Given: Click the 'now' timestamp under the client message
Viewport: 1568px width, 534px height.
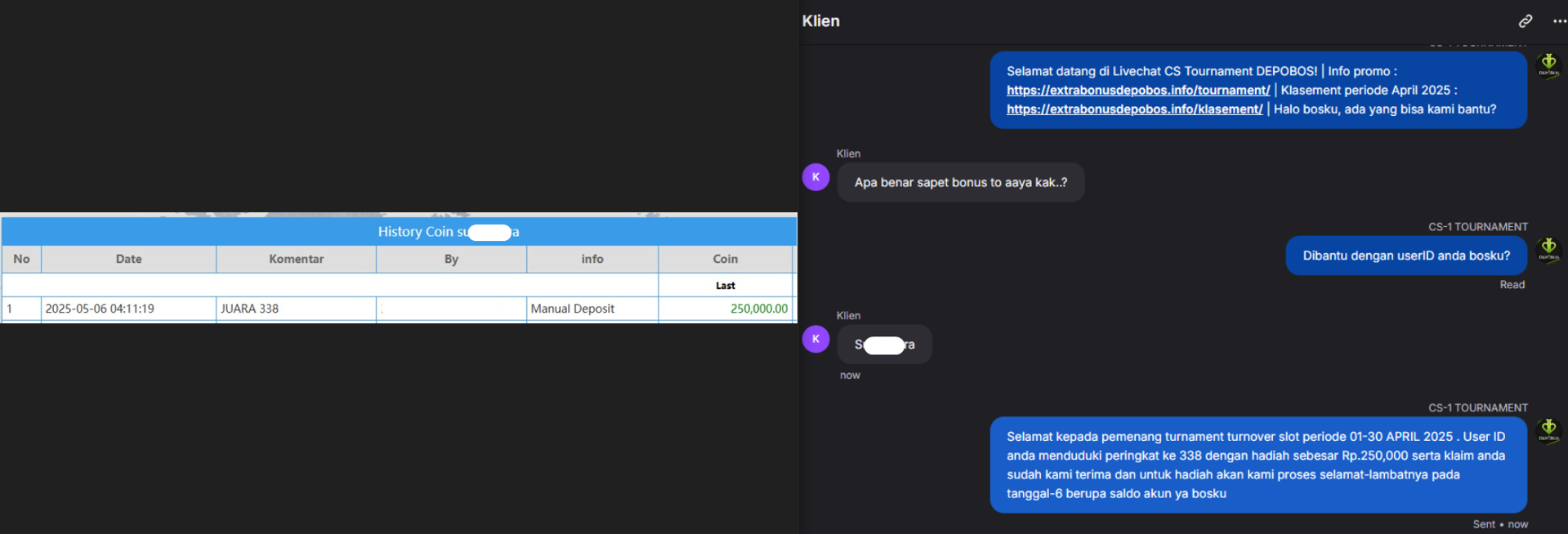Looking at the screenshot, I should point(850,376).
